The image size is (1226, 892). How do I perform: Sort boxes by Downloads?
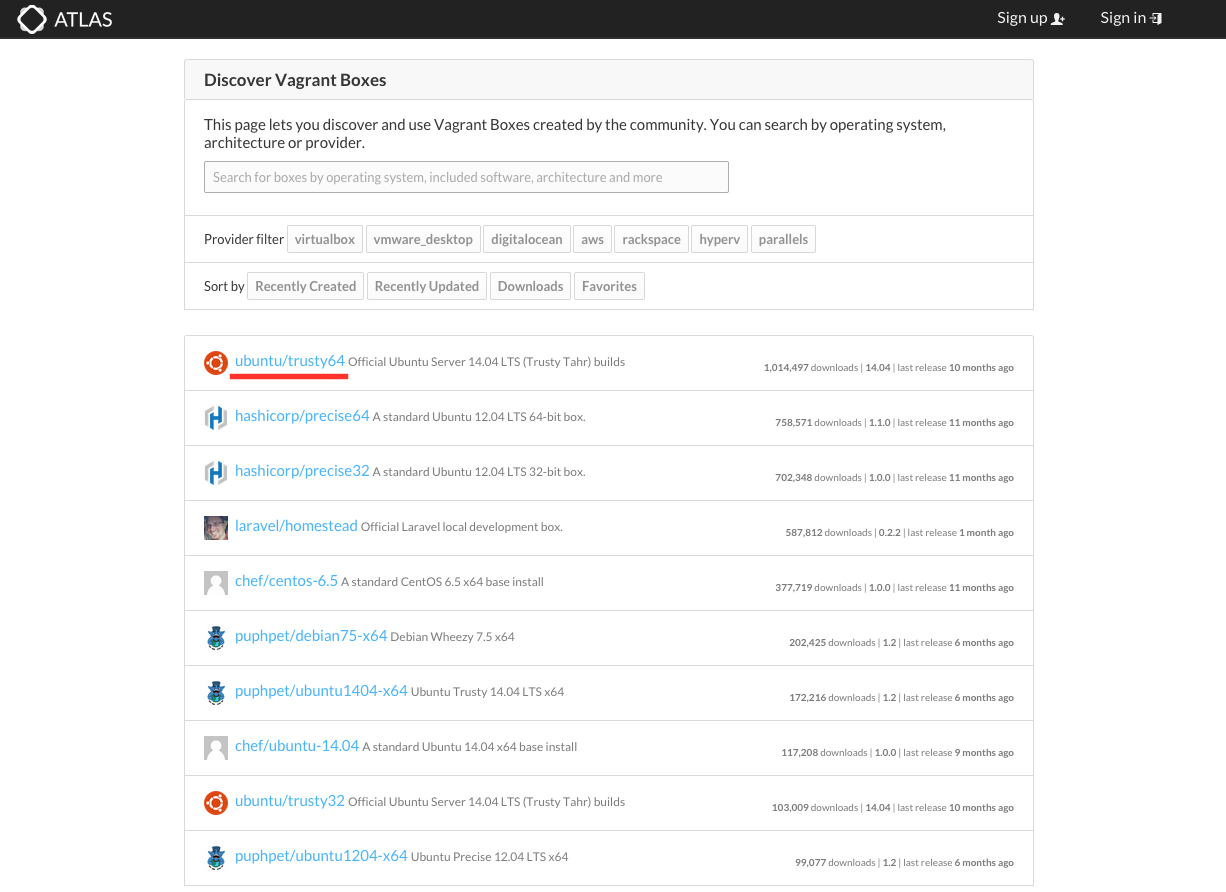[x=530, y=286]
